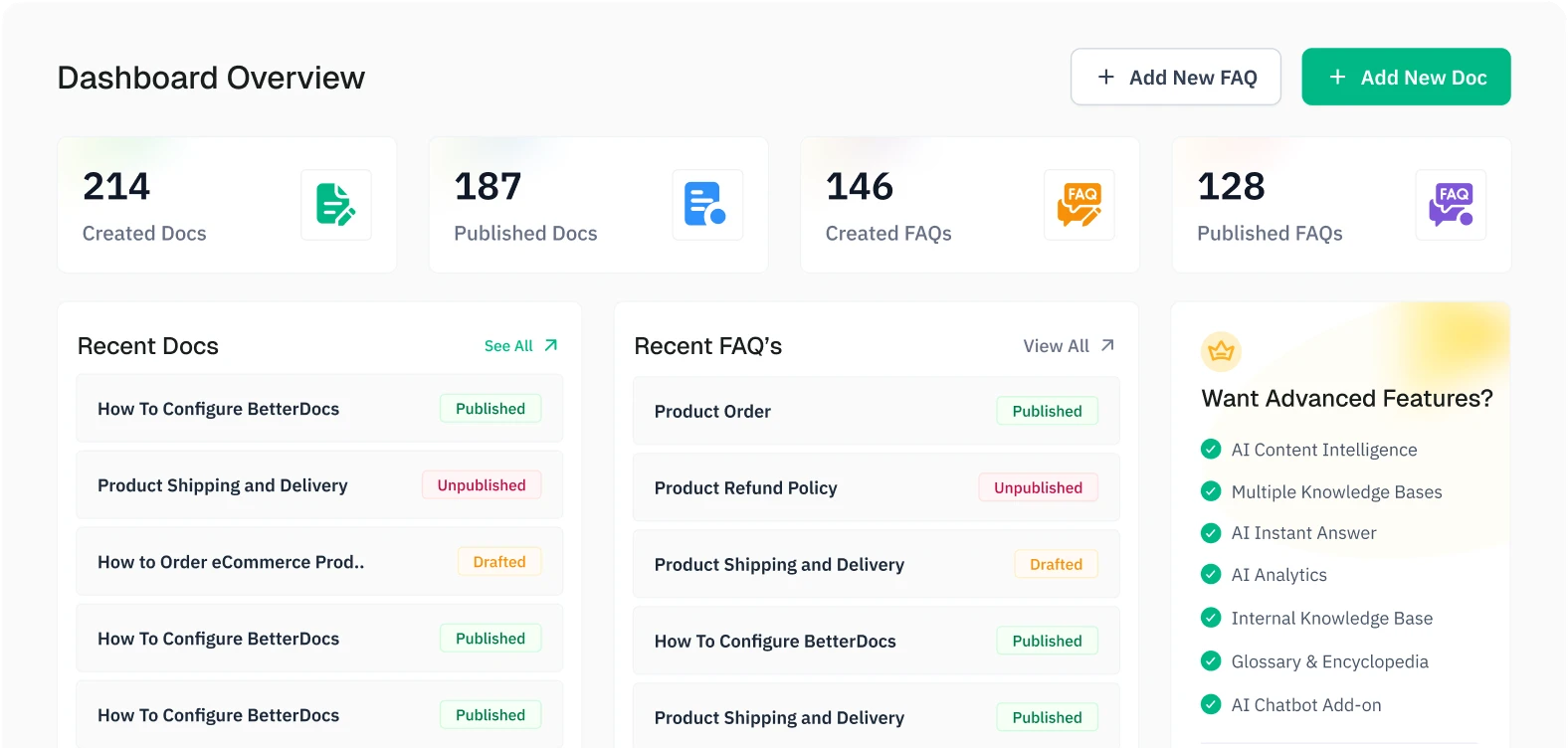The height and width of the screenshot is (748, 1568).
Task: Click the orange Created FAQs icon
Action: pyautogui.click(x=1079, y=205)
